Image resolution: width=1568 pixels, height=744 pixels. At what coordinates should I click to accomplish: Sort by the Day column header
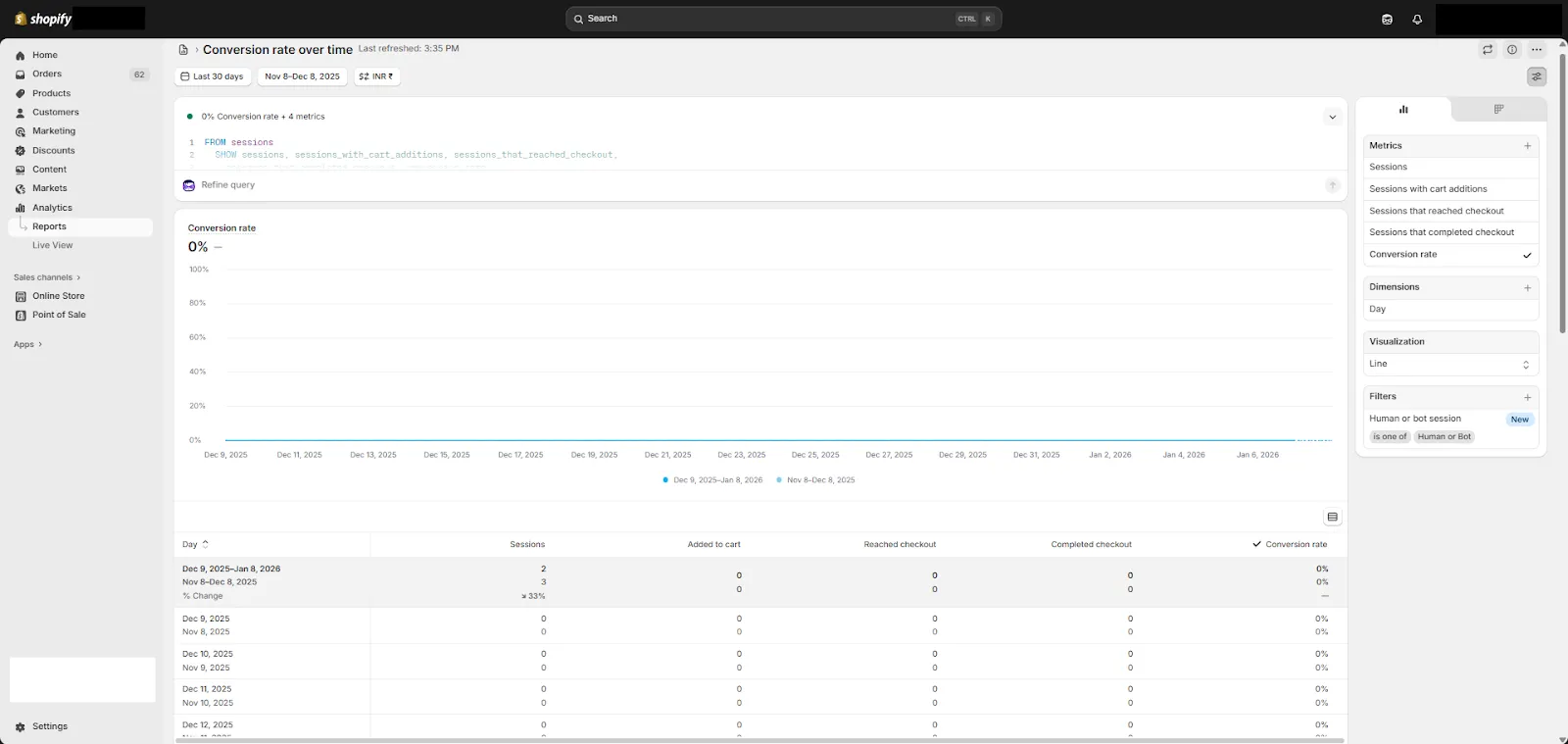tap(195, 544)
